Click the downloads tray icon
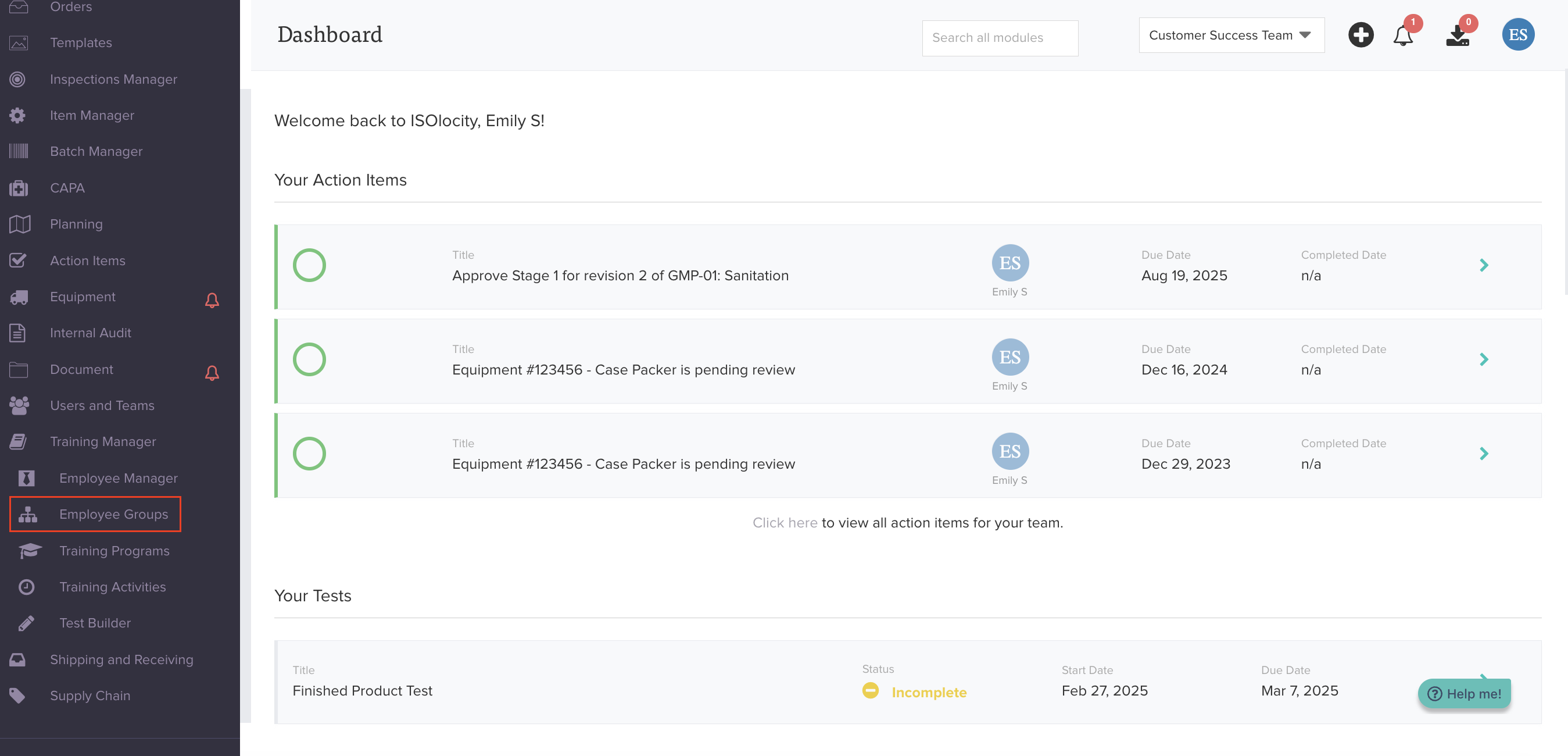Viewport: 1568px width, 756px height. click(x=1457, y=36)
